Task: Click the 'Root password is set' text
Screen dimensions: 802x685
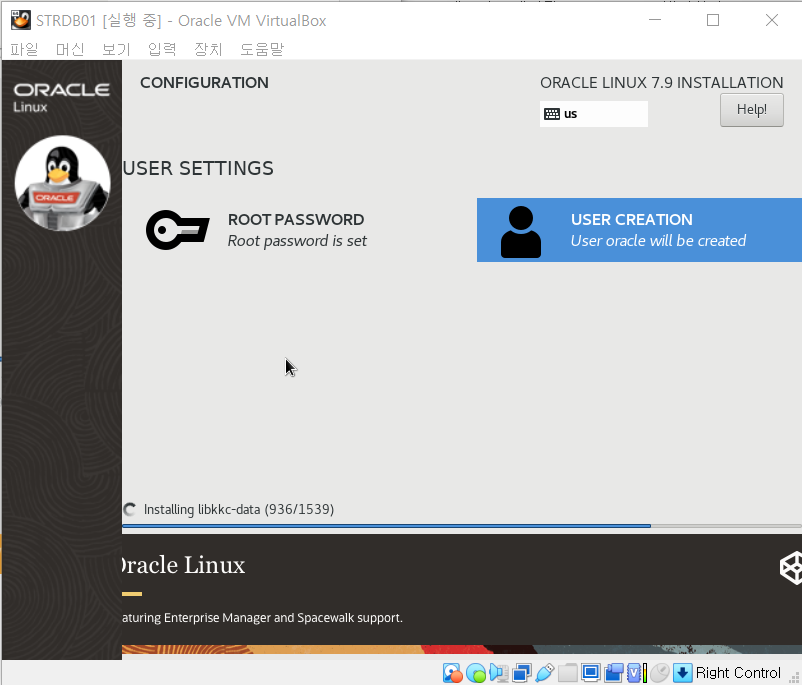Action: (297, 241)
